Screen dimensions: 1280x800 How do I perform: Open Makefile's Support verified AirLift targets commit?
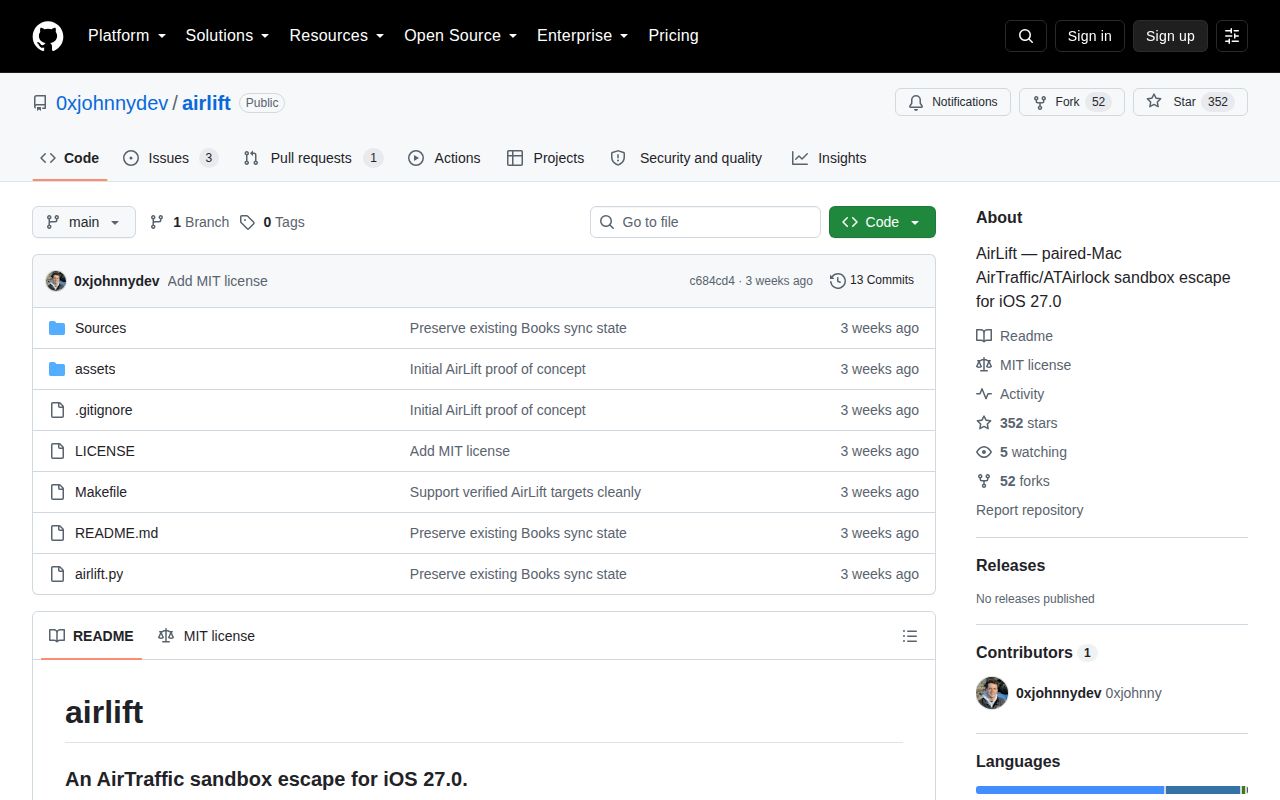click(x=525, y=492)
